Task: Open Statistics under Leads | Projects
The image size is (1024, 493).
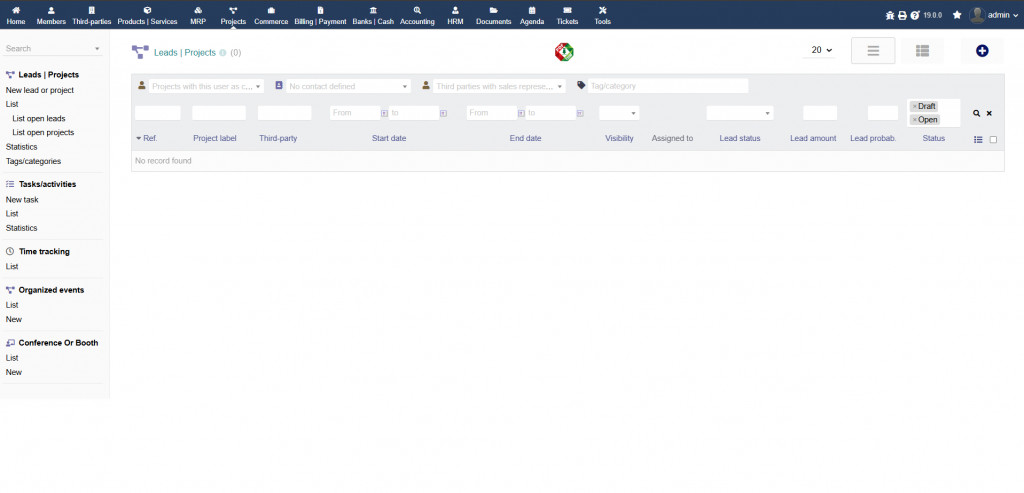Action: coord(22,147)
